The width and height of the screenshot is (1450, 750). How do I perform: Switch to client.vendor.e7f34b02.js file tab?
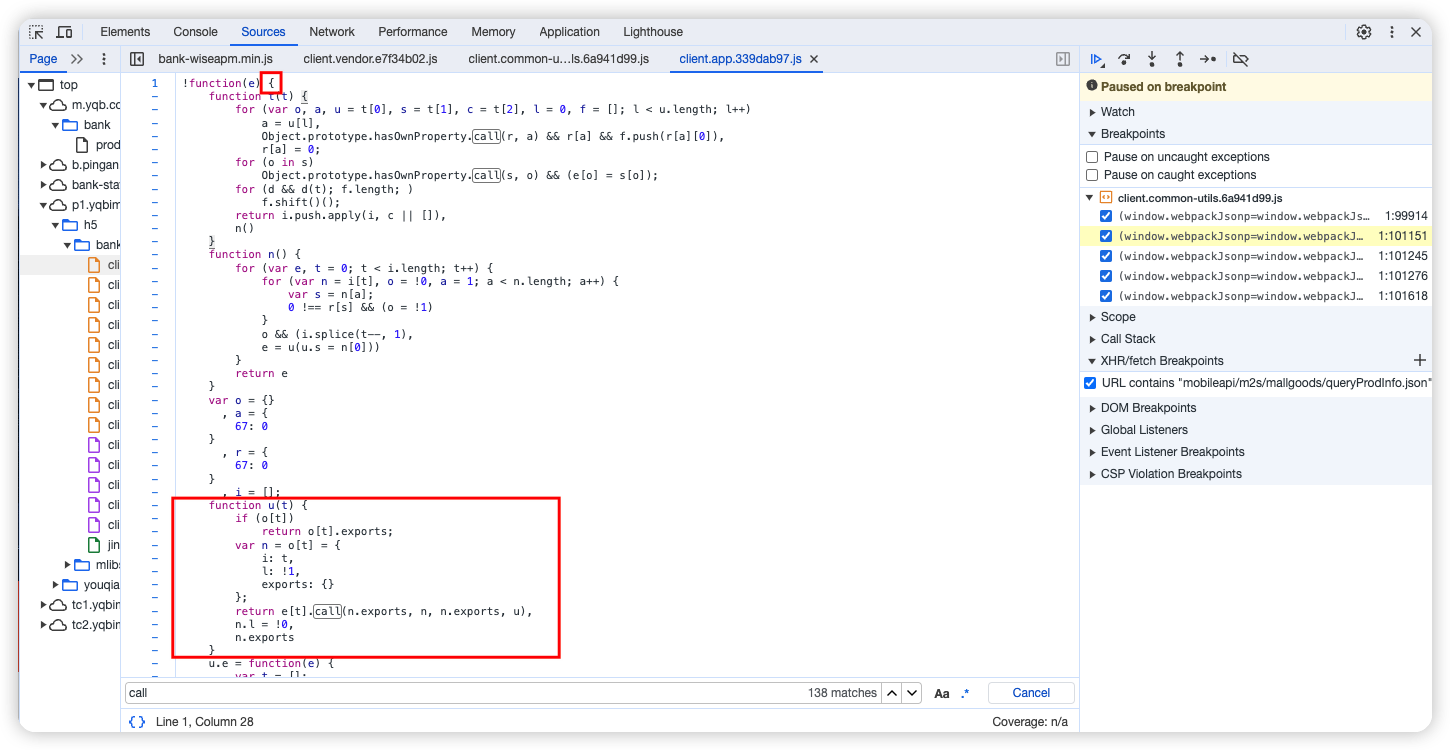click(370, 59)
